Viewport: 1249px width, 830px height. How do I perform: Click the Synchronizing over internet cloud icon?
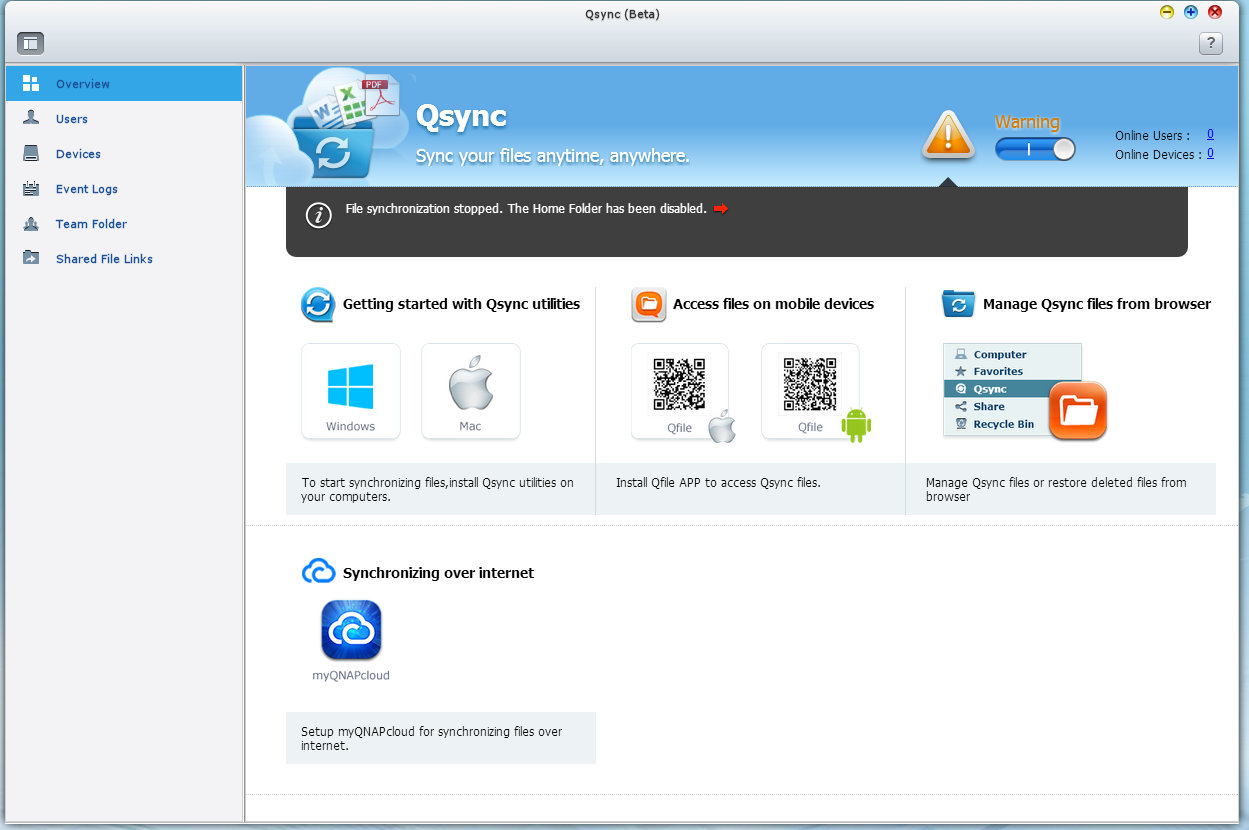pos(318,572)
